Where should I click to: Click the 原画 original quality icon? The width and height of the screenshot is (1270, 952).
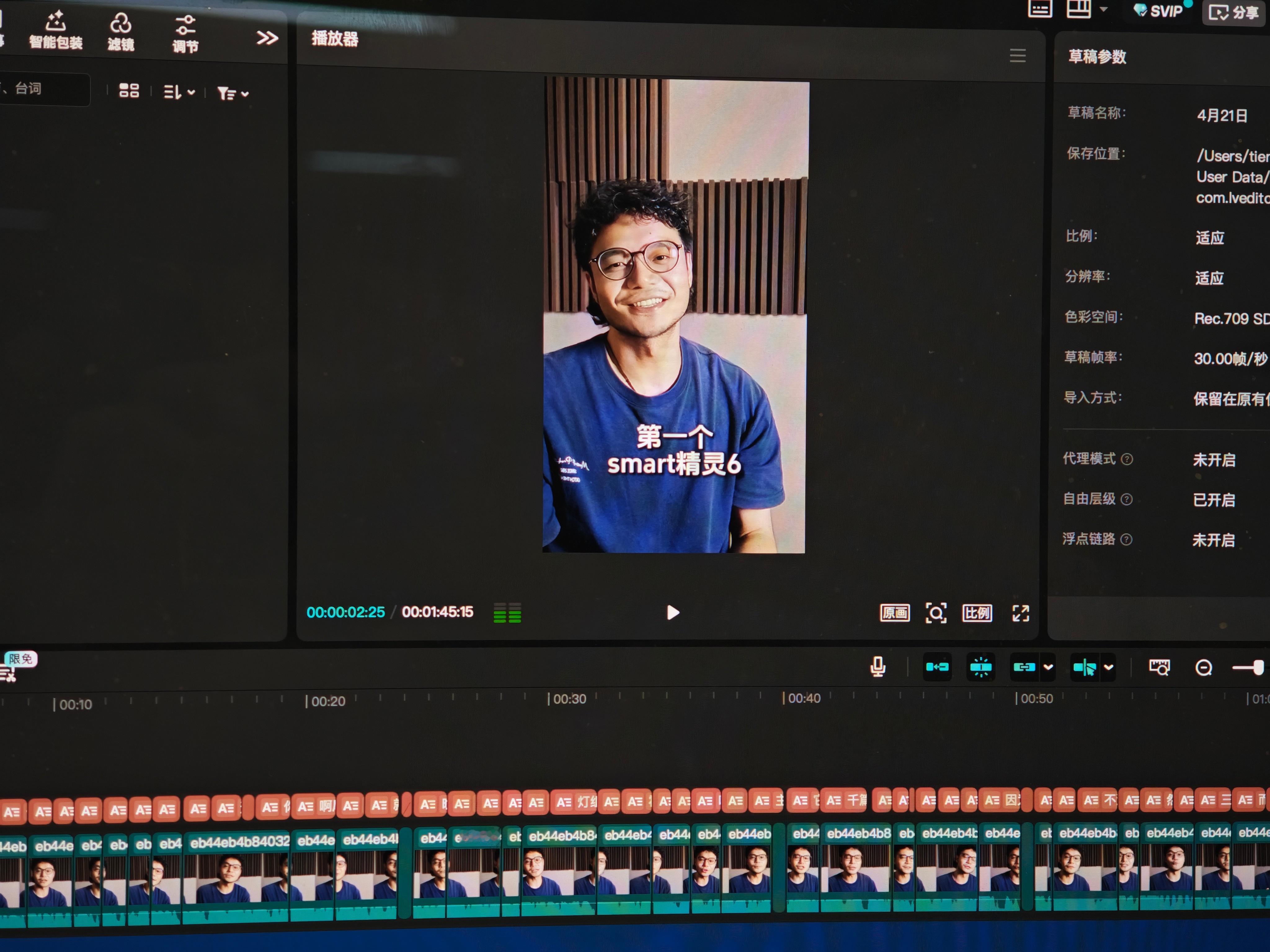coord(895,613)
